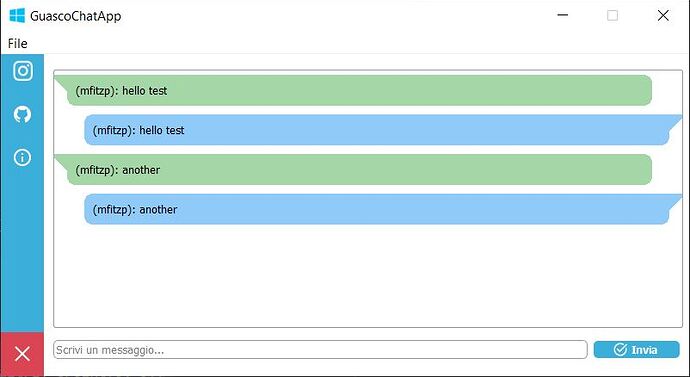Viewport: 690px width, 377px height.
Task: Select the green 'hello test' message bubble
Action: coord(353,91)
